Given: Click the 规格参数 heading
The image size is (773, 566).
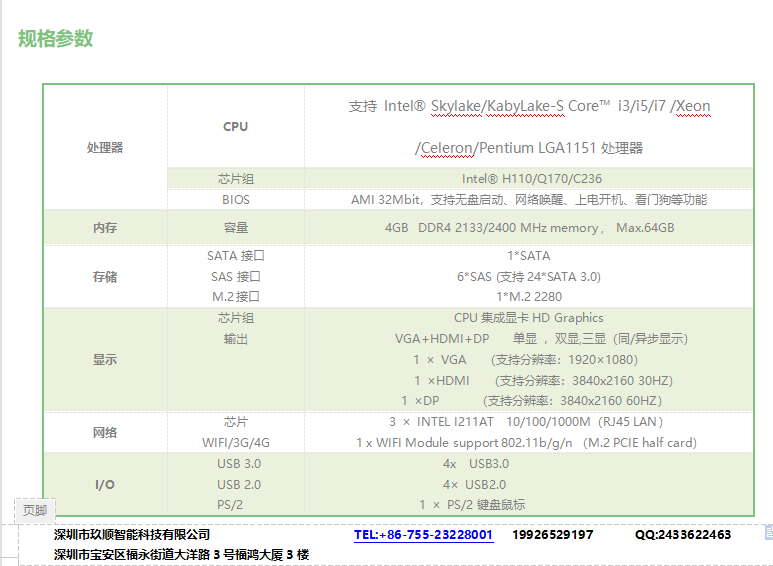Looking at the screenshot, I should 55,38.
